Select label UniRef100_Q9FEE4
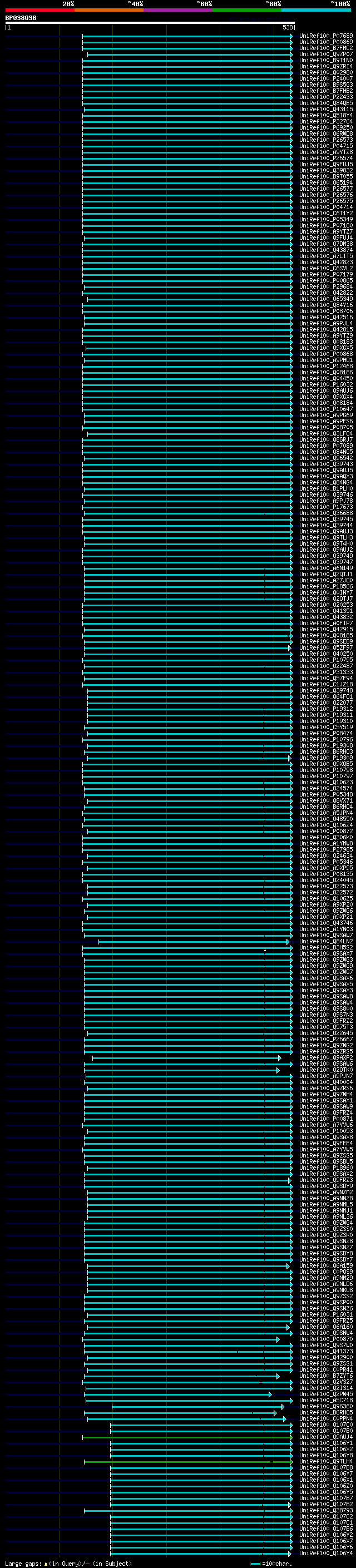Image resolution: width=356 pixels, height=1568 pixels. (326, 1143)
